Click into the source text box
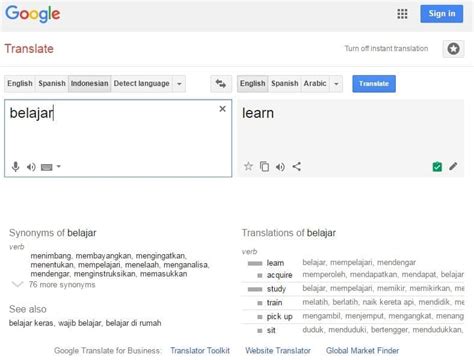This screenshot has width=474, height=360. [118, 138]
